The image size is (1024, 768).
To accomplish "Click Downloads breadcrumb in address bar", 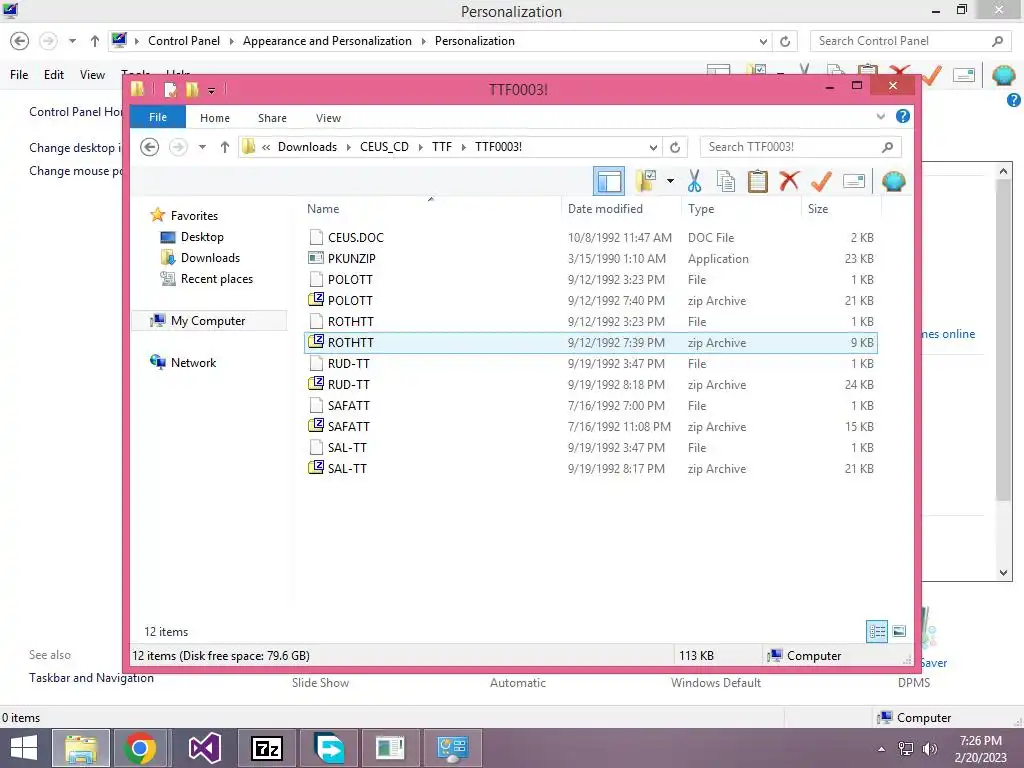I will pos(307,147).
